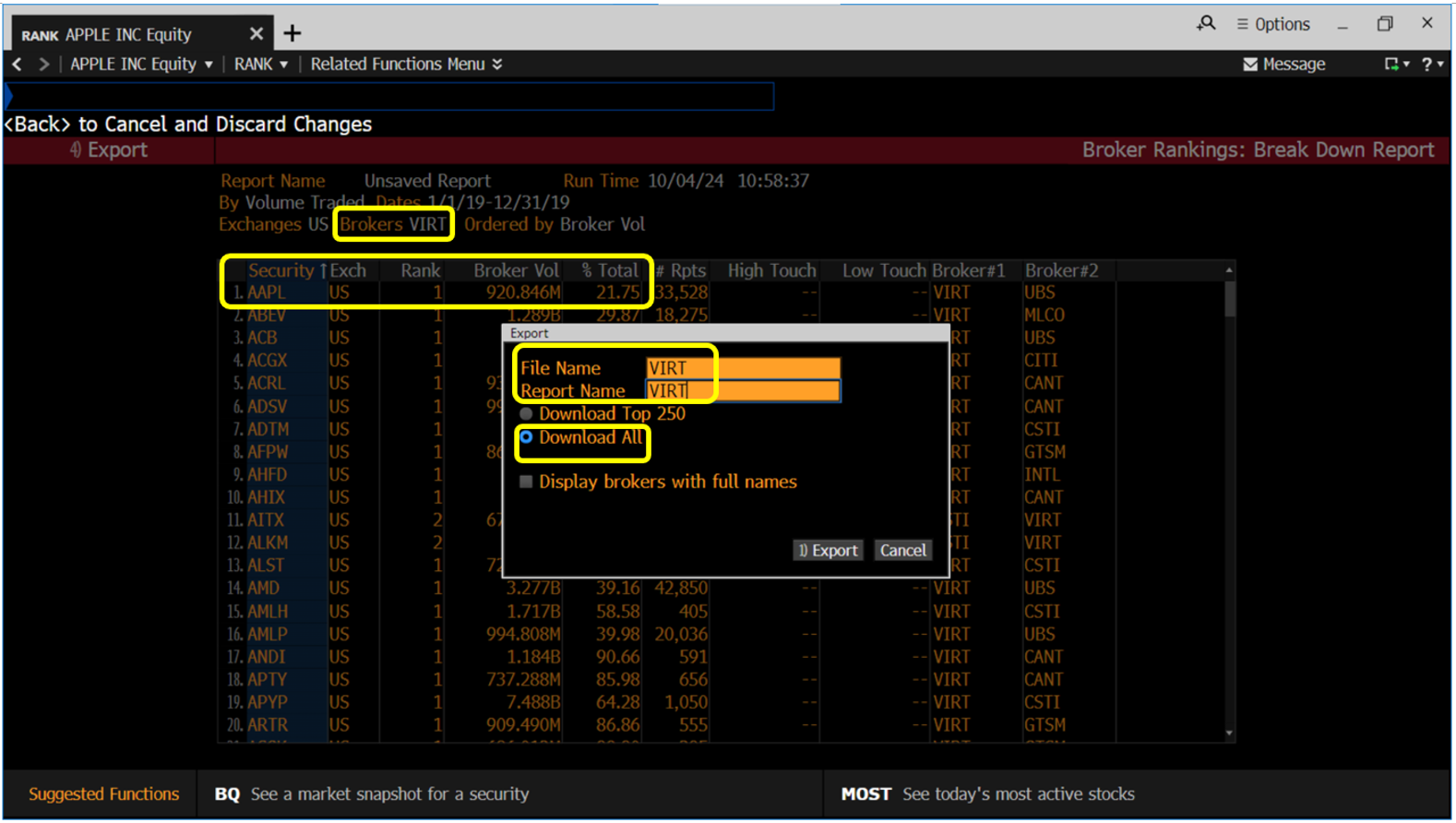This screenshot has width=1456, height=823.
Task: Enable Display brokers with full names
Action: [x=526, y=482]
